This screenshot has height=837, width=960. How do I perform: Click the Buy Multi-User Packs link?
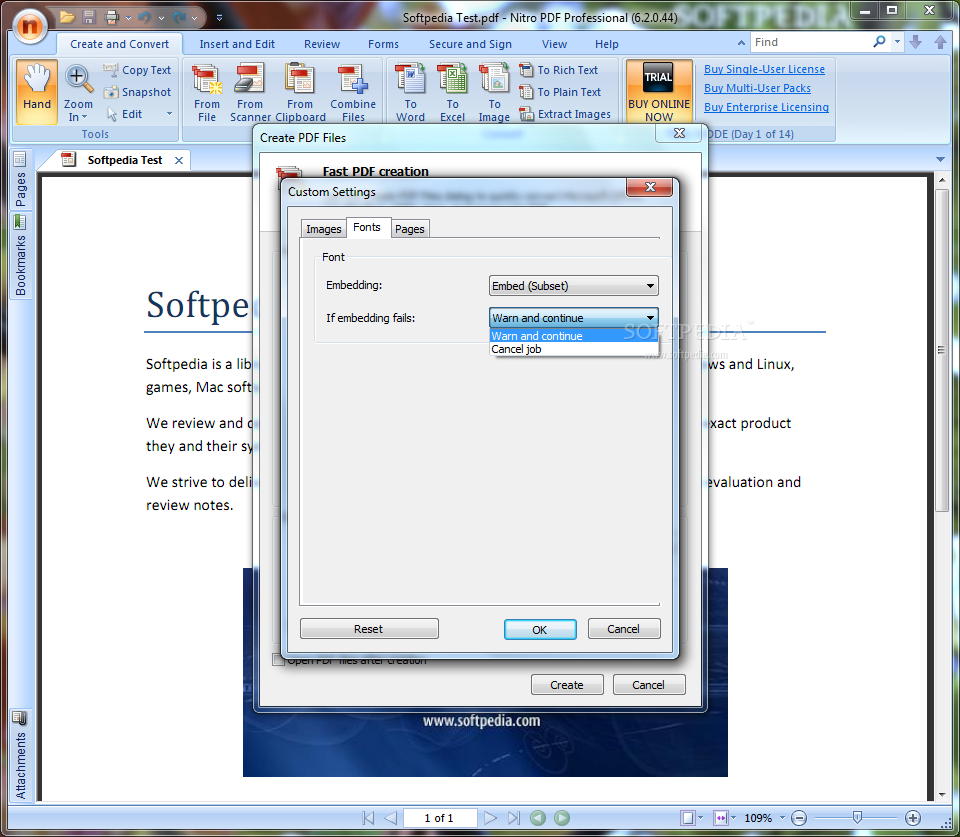757,88
